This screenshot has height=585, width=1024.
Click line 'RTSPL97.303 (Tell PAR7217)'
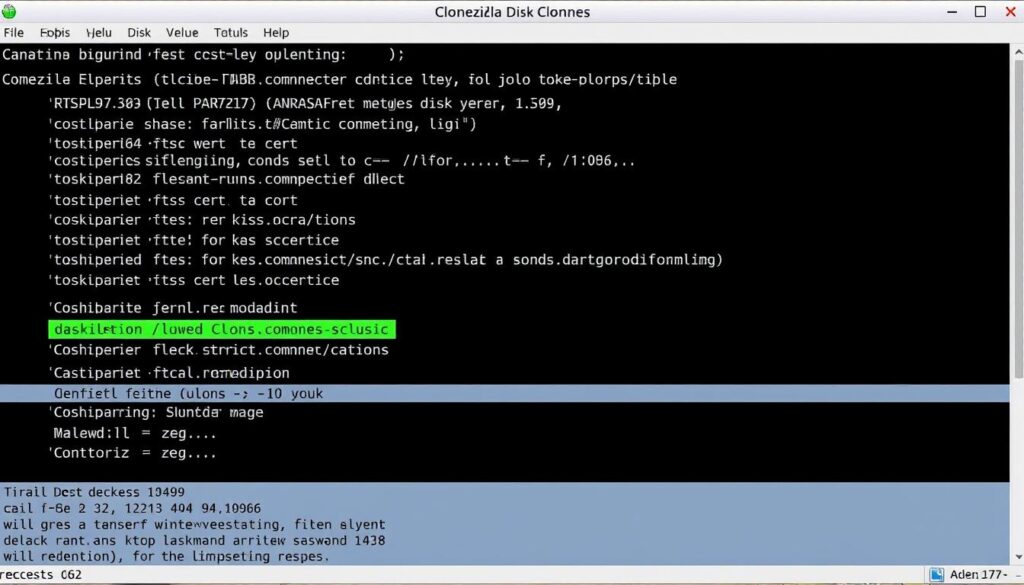(x=305, y=103)
